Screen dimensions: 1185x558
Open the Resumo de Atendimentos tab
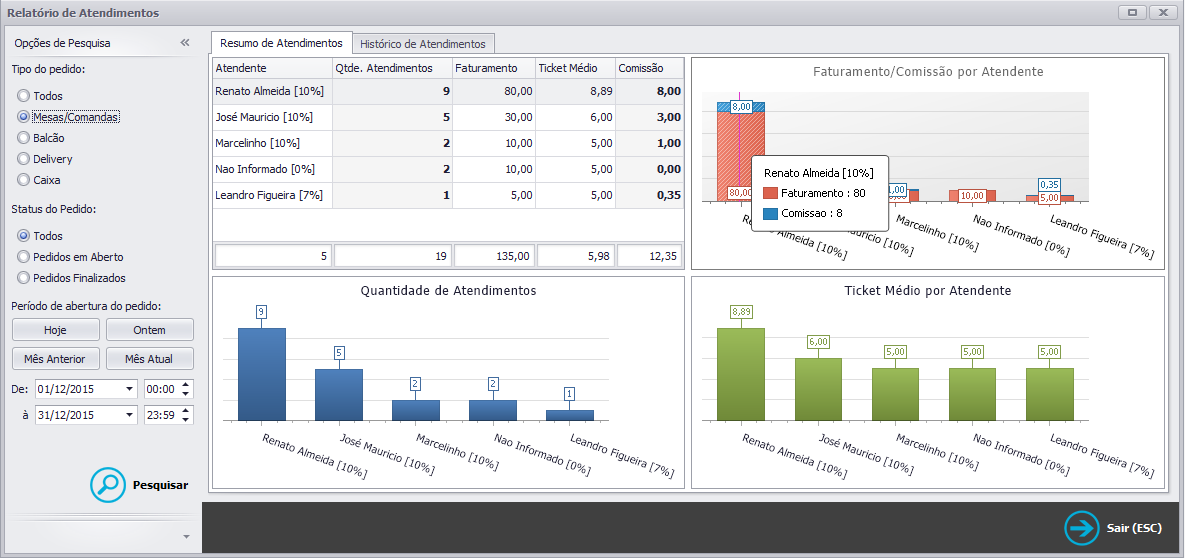(281, 43)
